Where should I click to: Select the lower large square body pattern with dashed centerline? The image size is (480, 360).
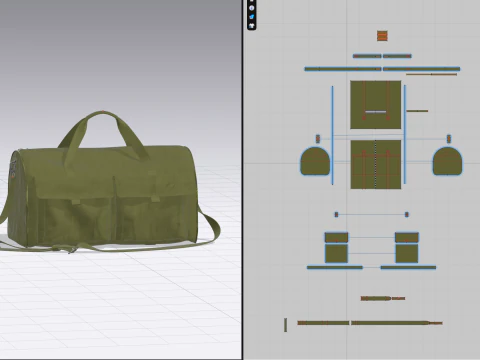pyautogui.click(x=376, y=164)
